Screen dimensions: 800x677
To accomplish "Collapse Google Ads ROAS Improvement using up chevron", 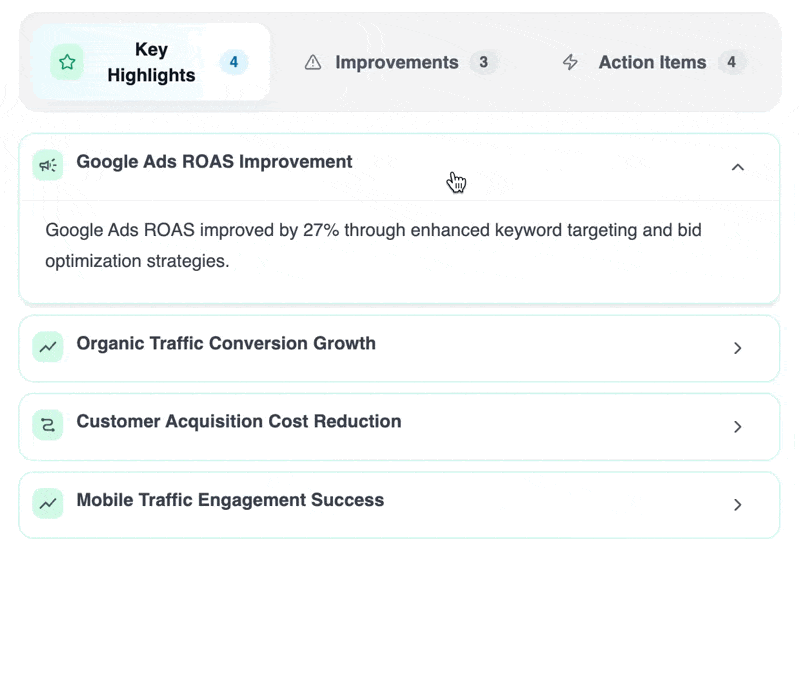I will pos(737,167).
